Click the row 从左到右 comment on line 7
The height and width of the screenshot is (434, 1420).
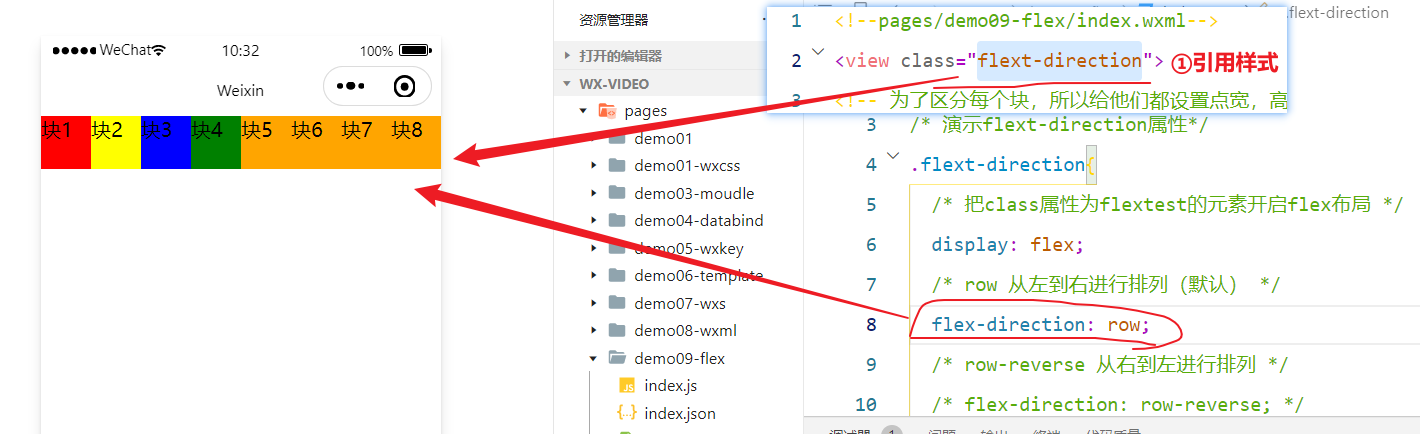click(1105, 285)
